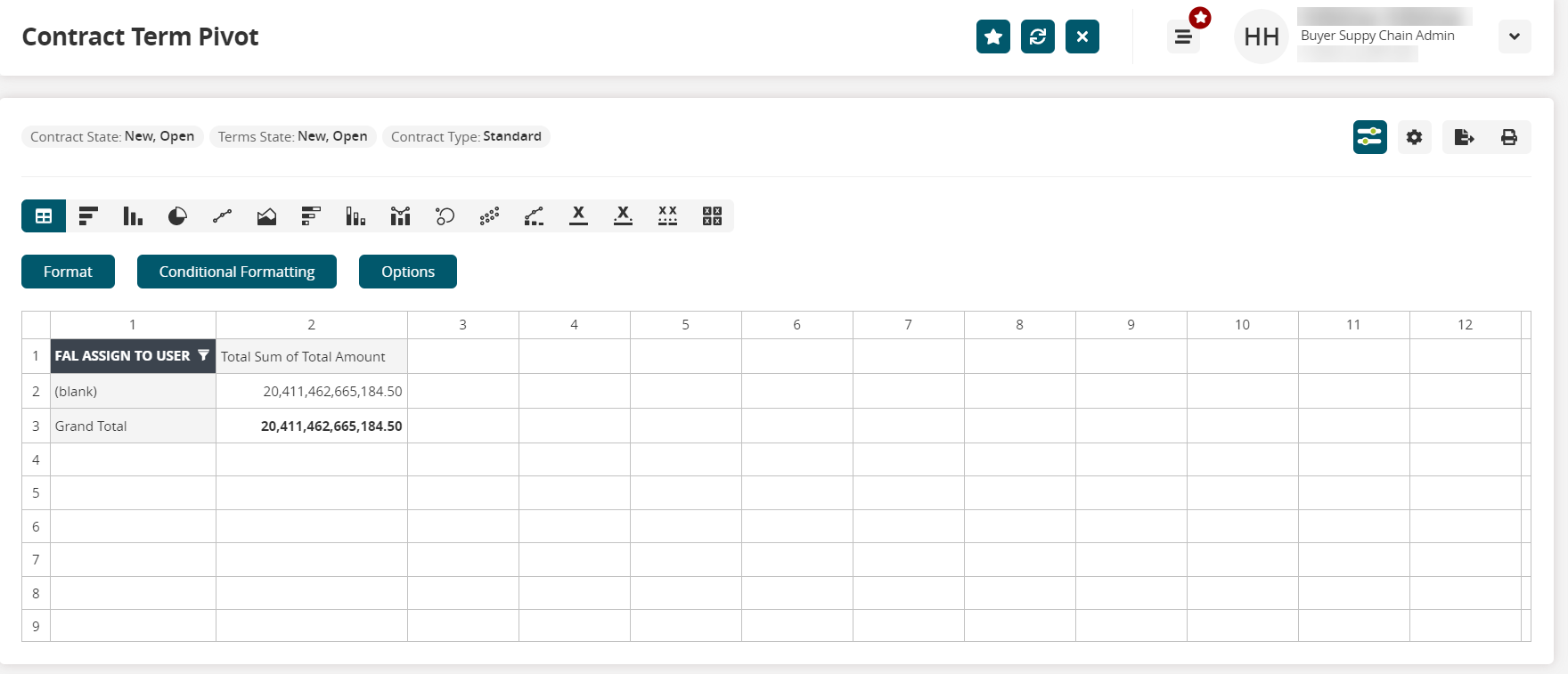Toggle the filter sliders panel button
The width and height of the screenshot is (1568, 674).
1369,137
